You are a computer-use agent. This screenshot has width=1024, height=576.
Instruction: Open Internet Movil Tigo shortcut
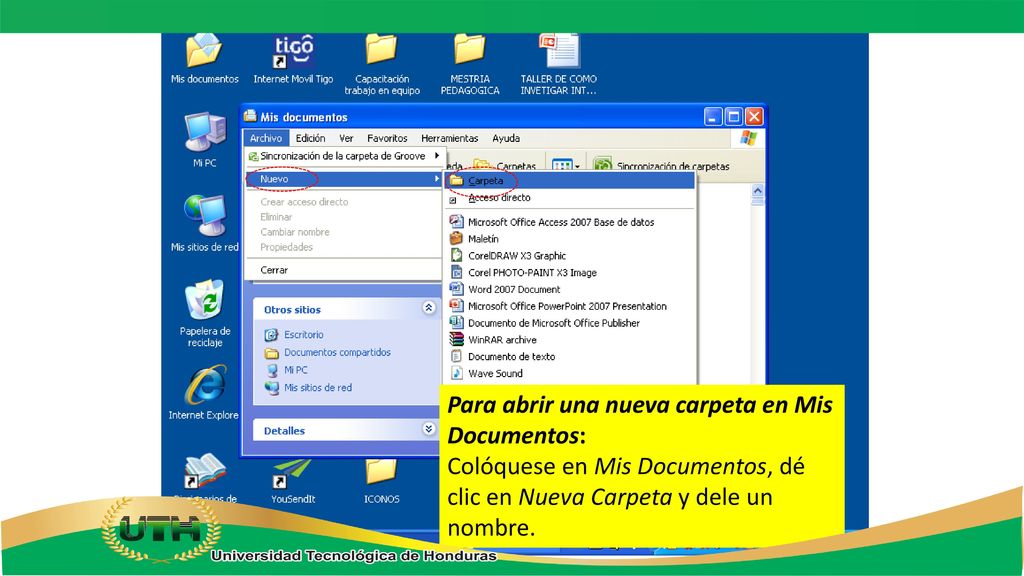pos(293,59)
